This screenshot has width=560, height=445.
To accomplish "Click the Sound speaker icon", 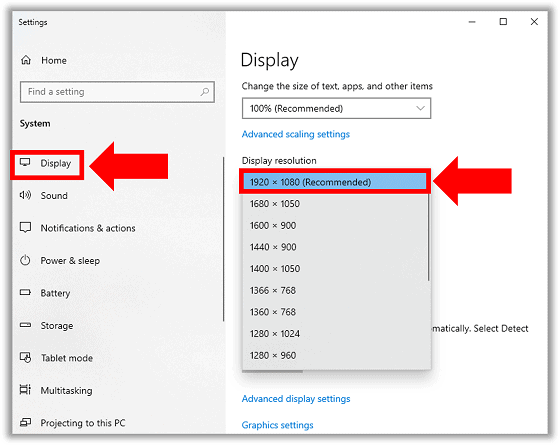I will click(25, 195).
